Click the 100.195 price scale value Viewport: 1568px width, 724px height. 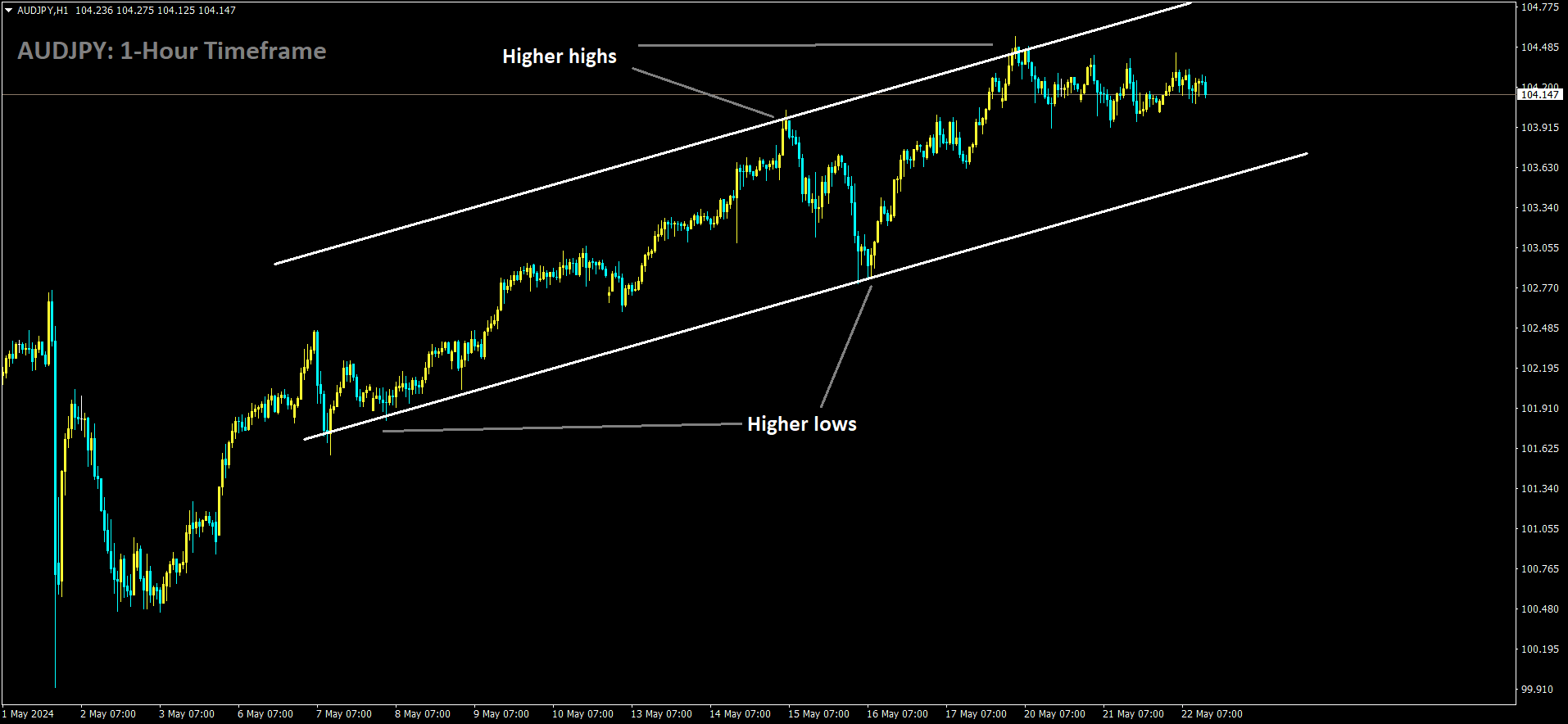pos(1540,649)
